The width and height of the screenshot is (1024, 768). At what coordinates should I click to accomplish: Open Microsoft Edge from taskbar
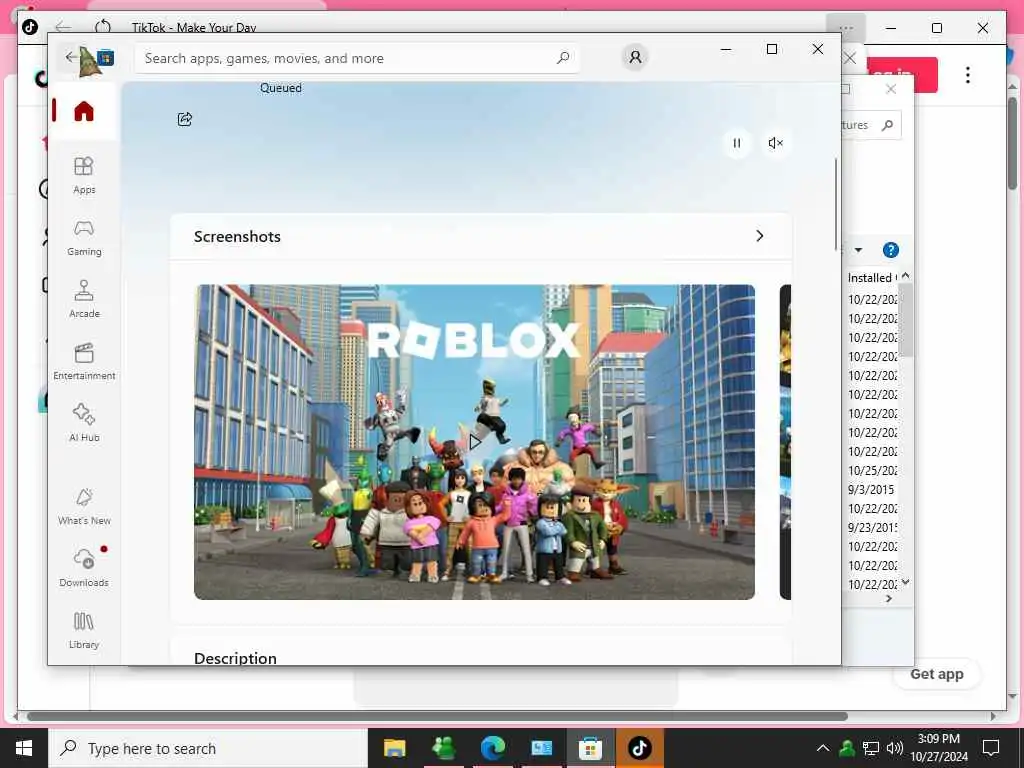click(x=492, y=748)
